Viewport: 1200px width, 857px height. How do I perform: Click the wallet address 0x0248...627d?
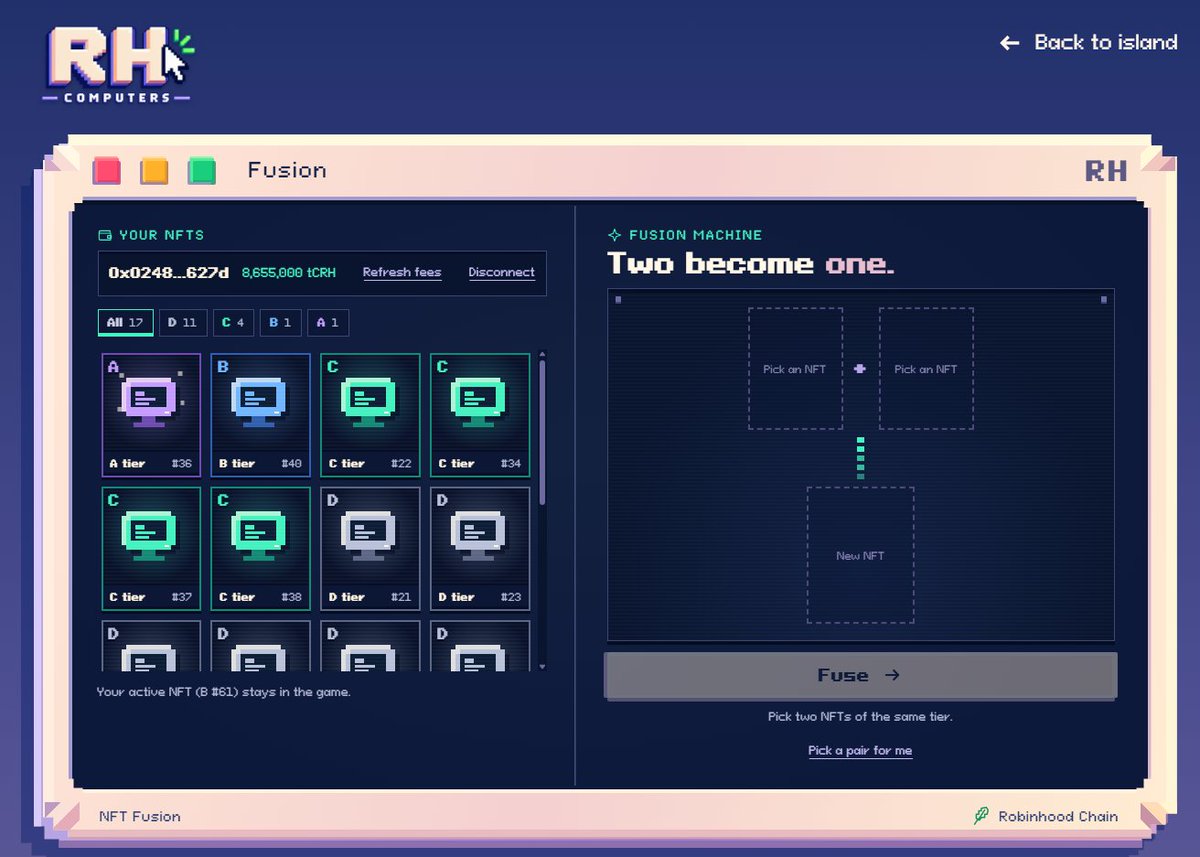pyautogui.click(x=169, y=273)
